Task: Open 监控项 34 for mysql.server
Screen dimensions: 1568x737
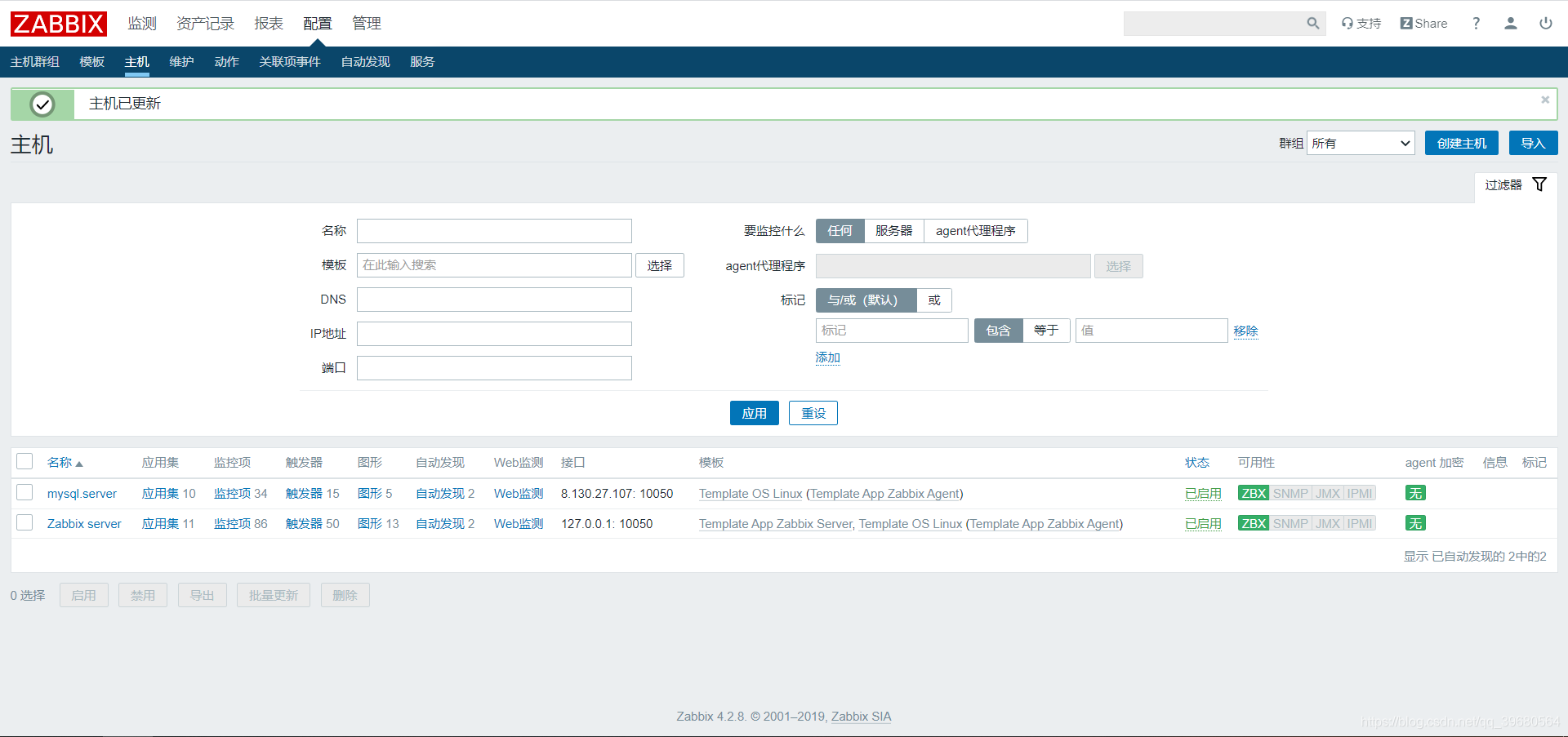Action: pyautogui.click(x=232, y=493)
